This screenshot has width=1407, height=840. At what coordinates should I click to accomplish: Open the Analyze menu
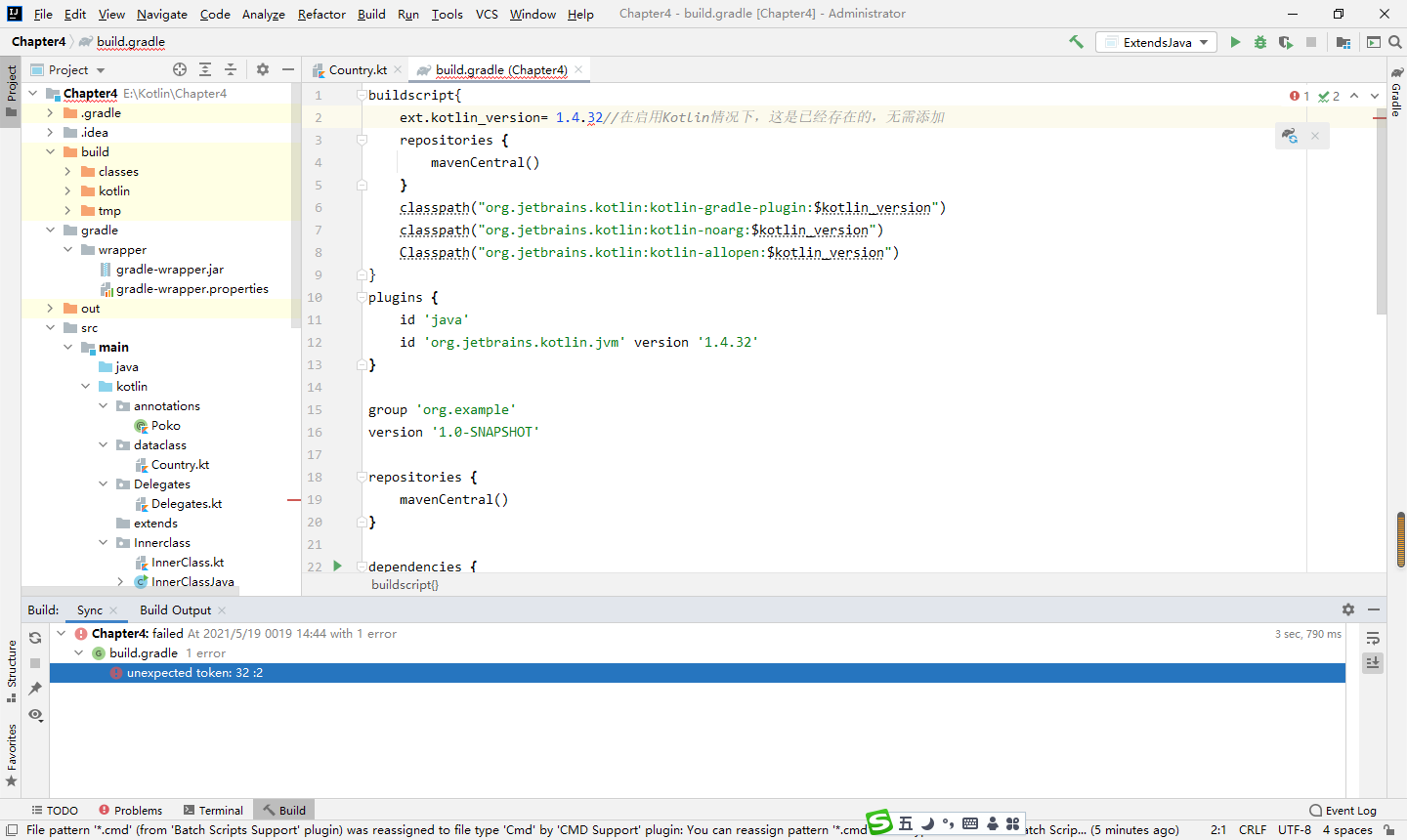point(263,14)
